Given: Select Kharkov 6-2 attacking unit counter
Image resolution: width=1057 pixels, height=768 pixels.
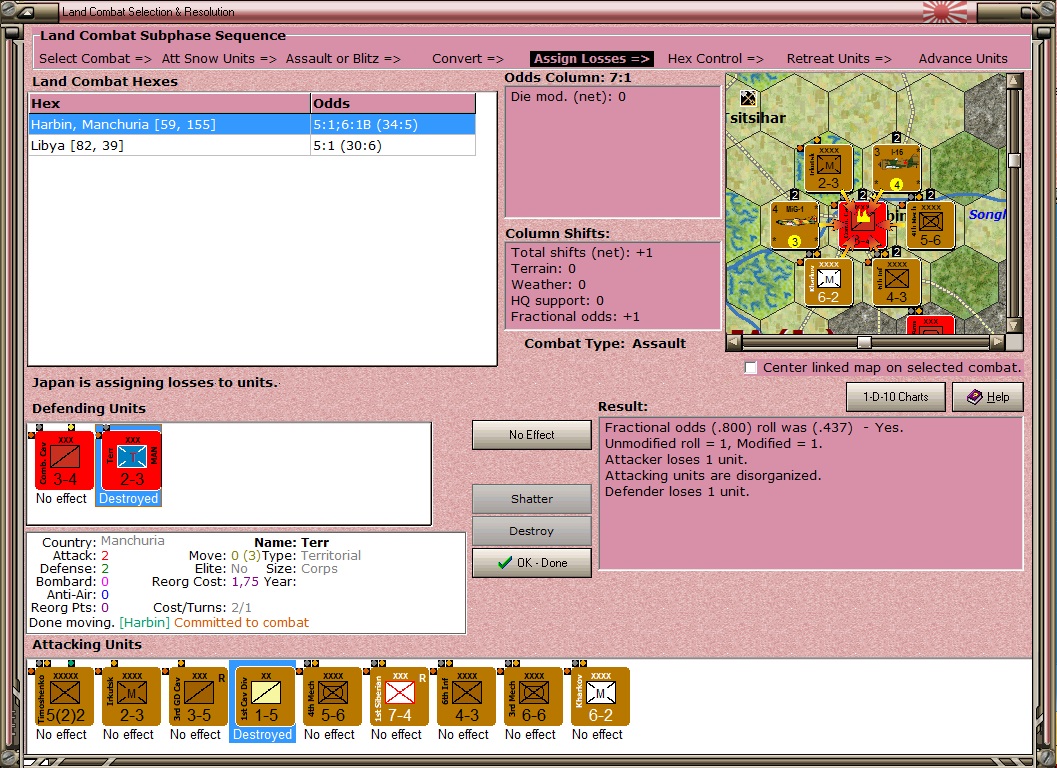Looking at the screenshot, I should [600, 697].
